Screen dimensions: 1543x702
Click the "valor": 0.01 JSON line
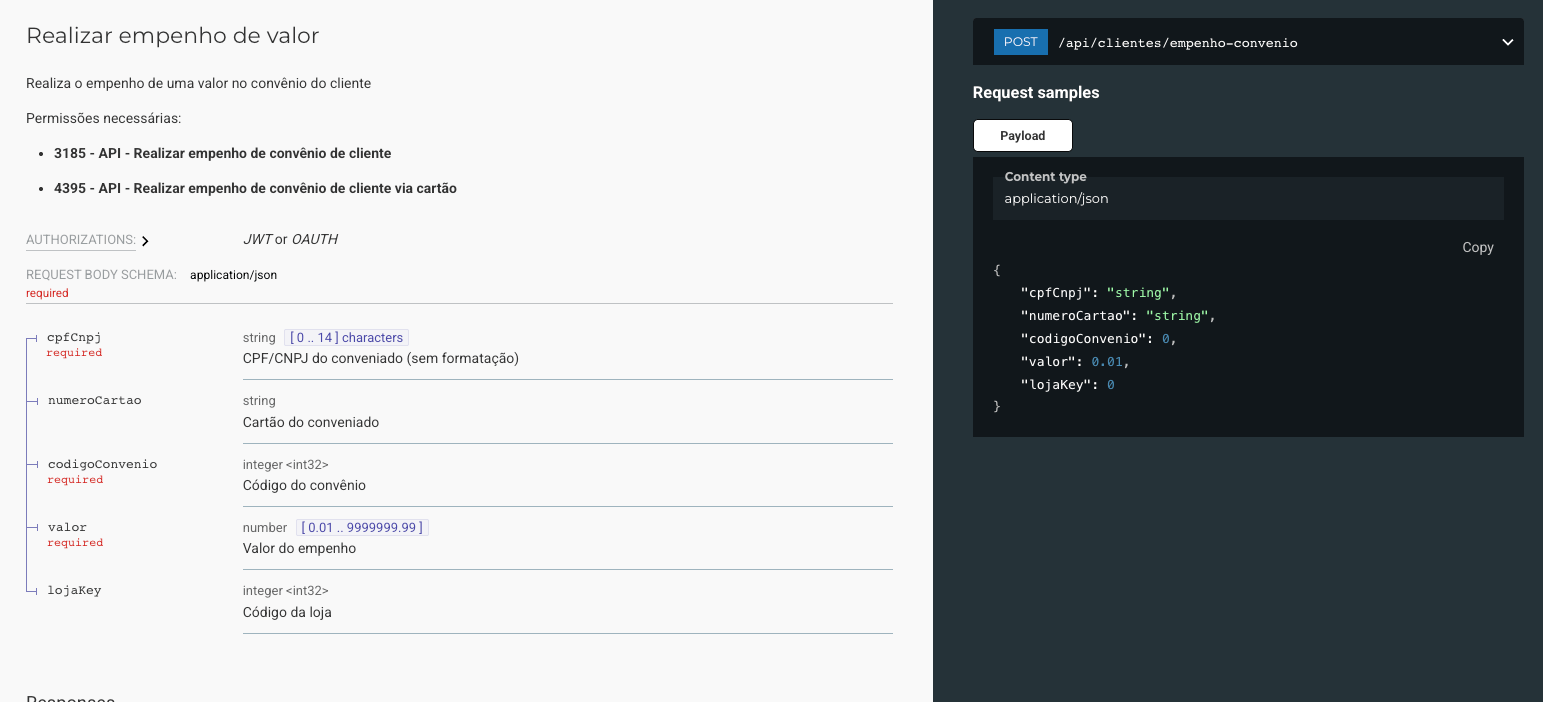(1074, 361)
